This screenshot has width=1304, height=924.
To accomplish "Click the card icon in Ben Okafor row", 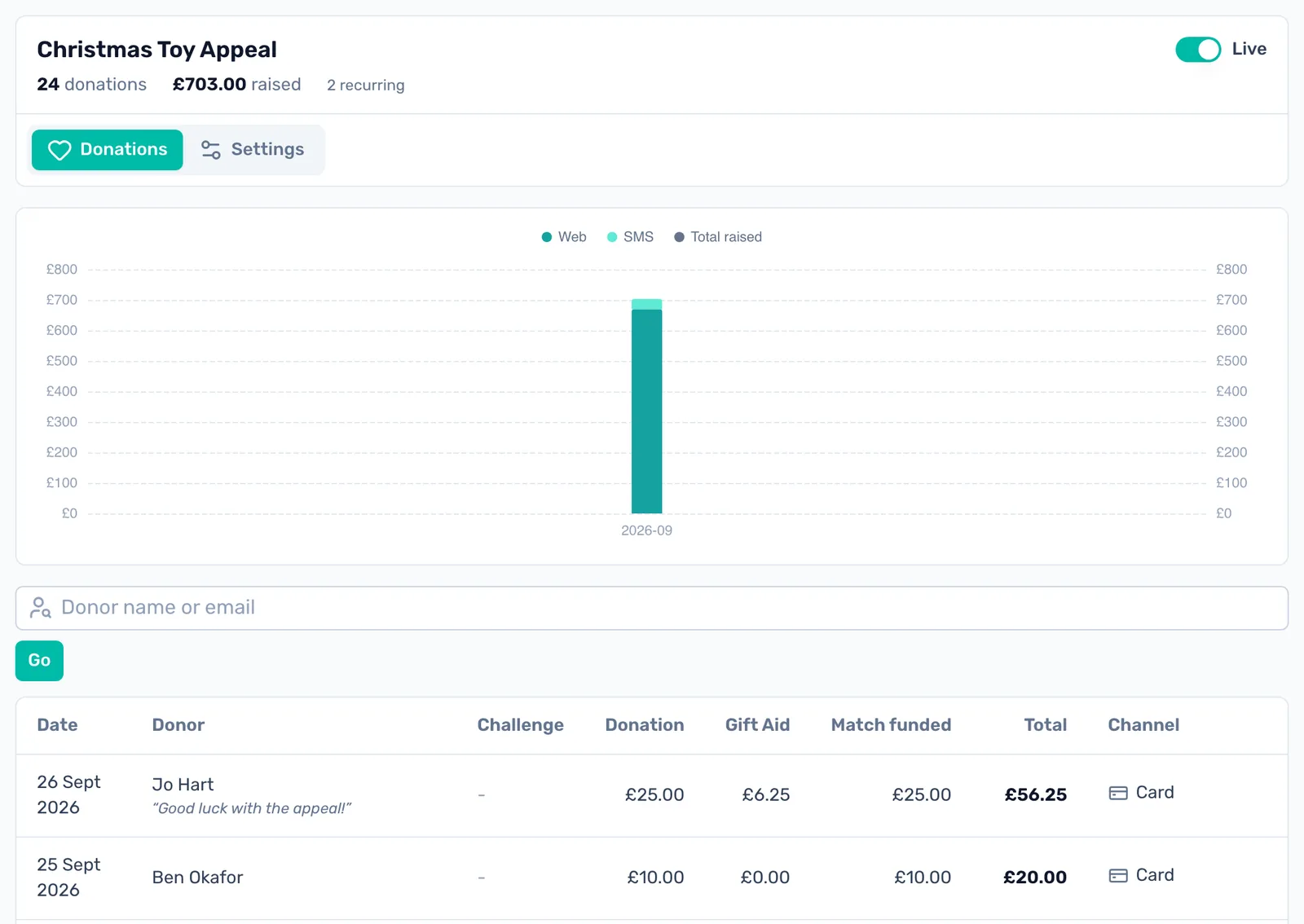I will point(1118,875).
